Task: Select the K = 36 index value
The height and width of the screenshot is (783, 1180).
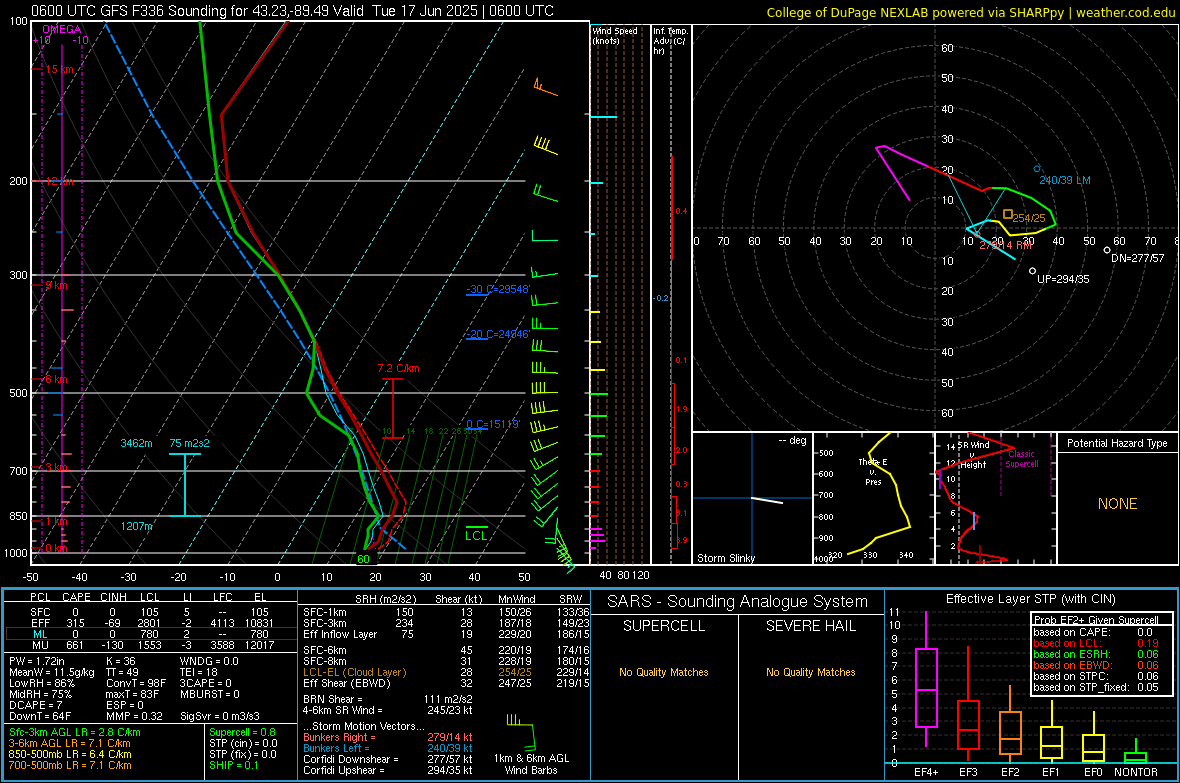Action: [x=120, y=661]
